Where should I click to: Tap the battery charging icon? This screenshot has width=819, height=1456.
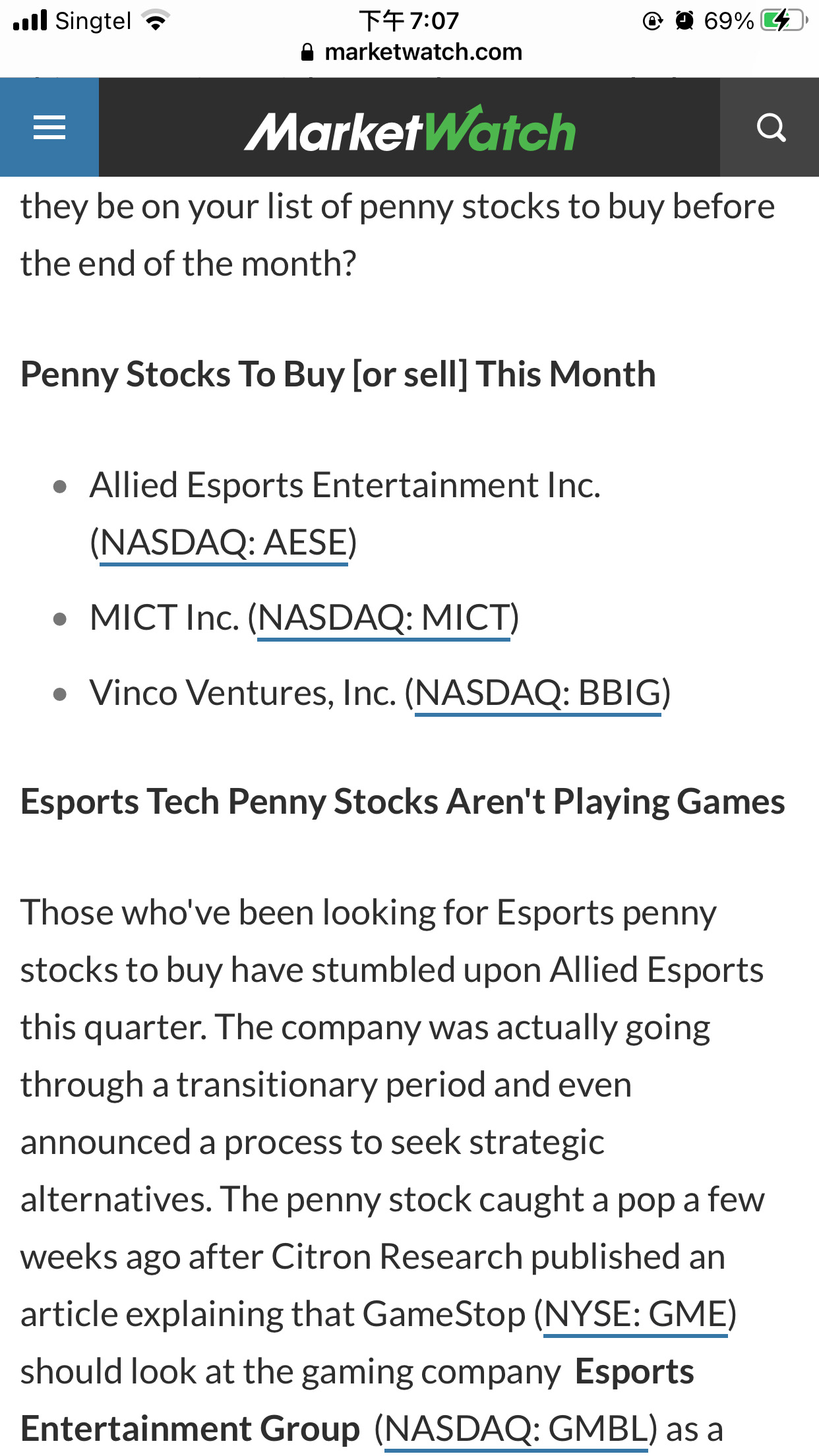click(783, 20)
